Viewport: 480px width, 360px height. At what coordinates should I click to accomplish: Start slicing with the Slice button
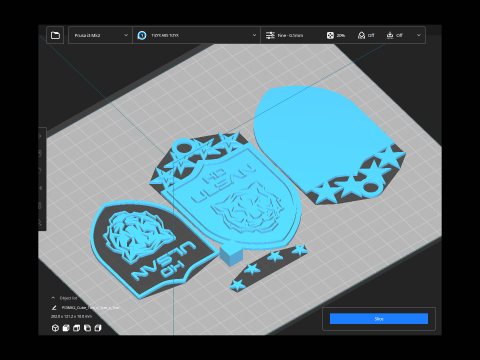379,319
